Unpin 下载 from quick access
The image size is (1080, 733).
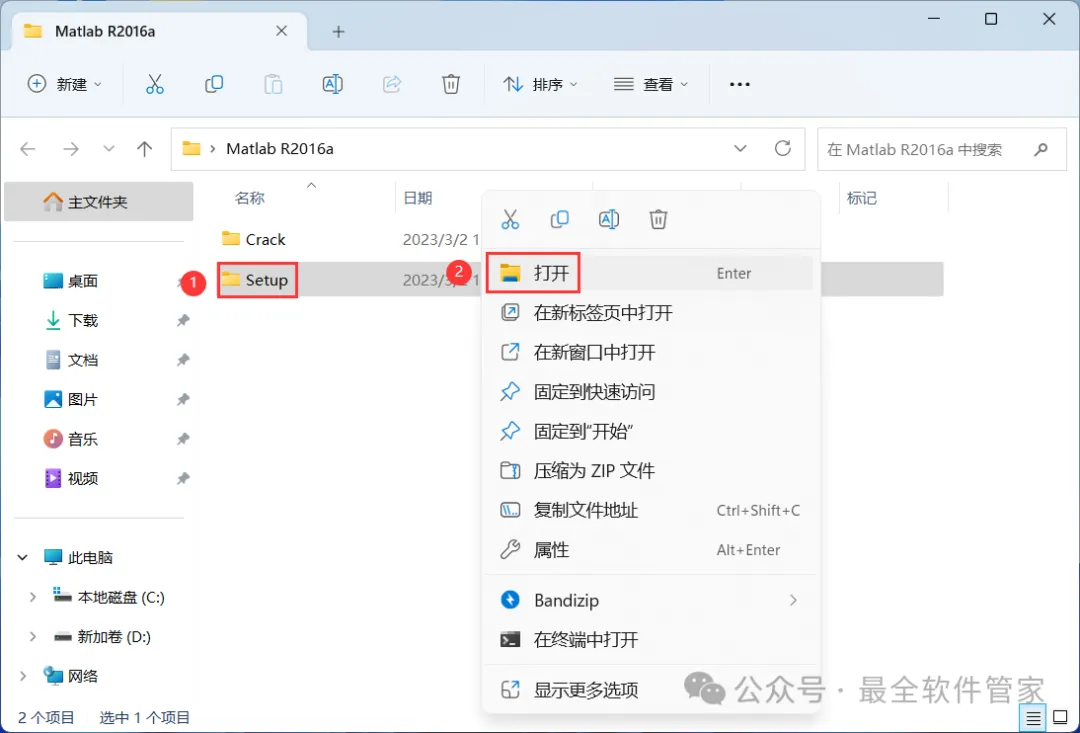(183, 320)
